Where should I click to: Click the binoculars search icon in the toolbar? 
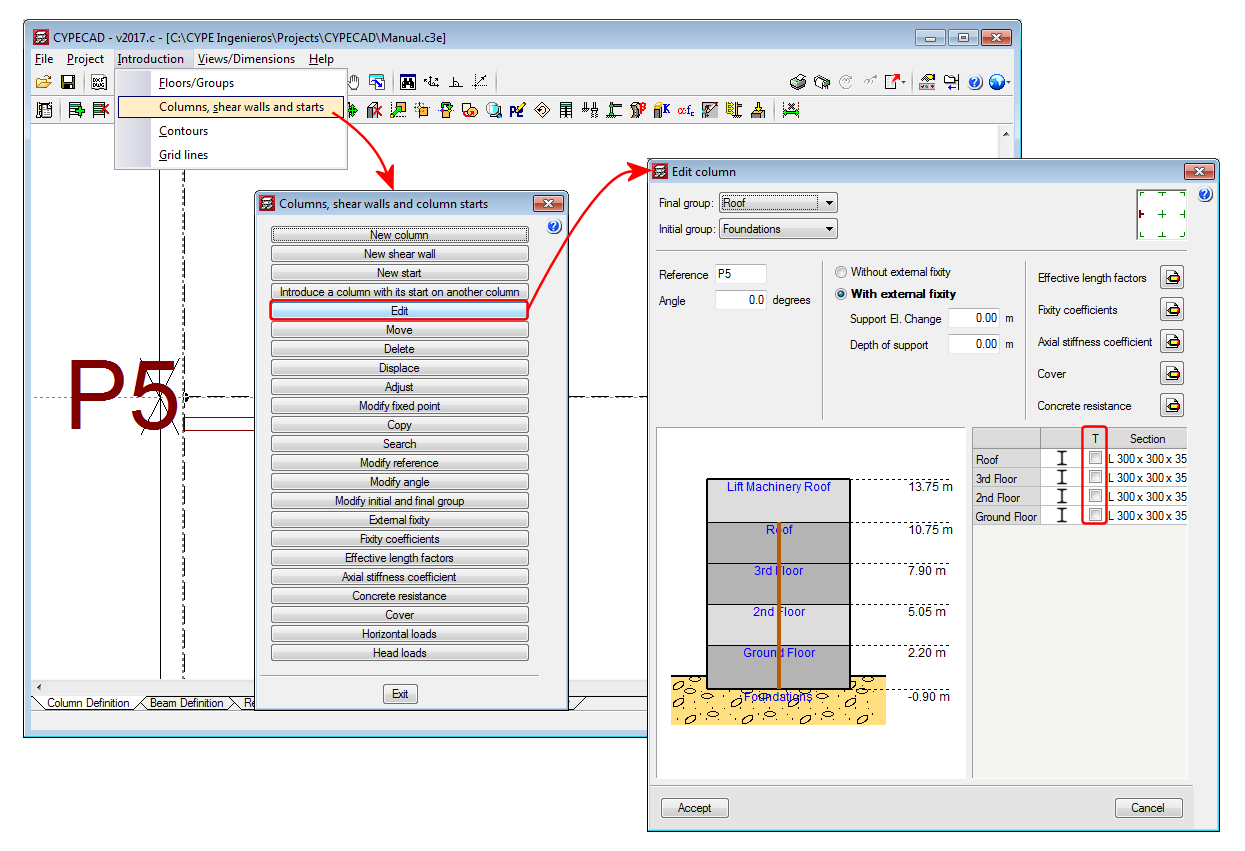pos(408,82)
